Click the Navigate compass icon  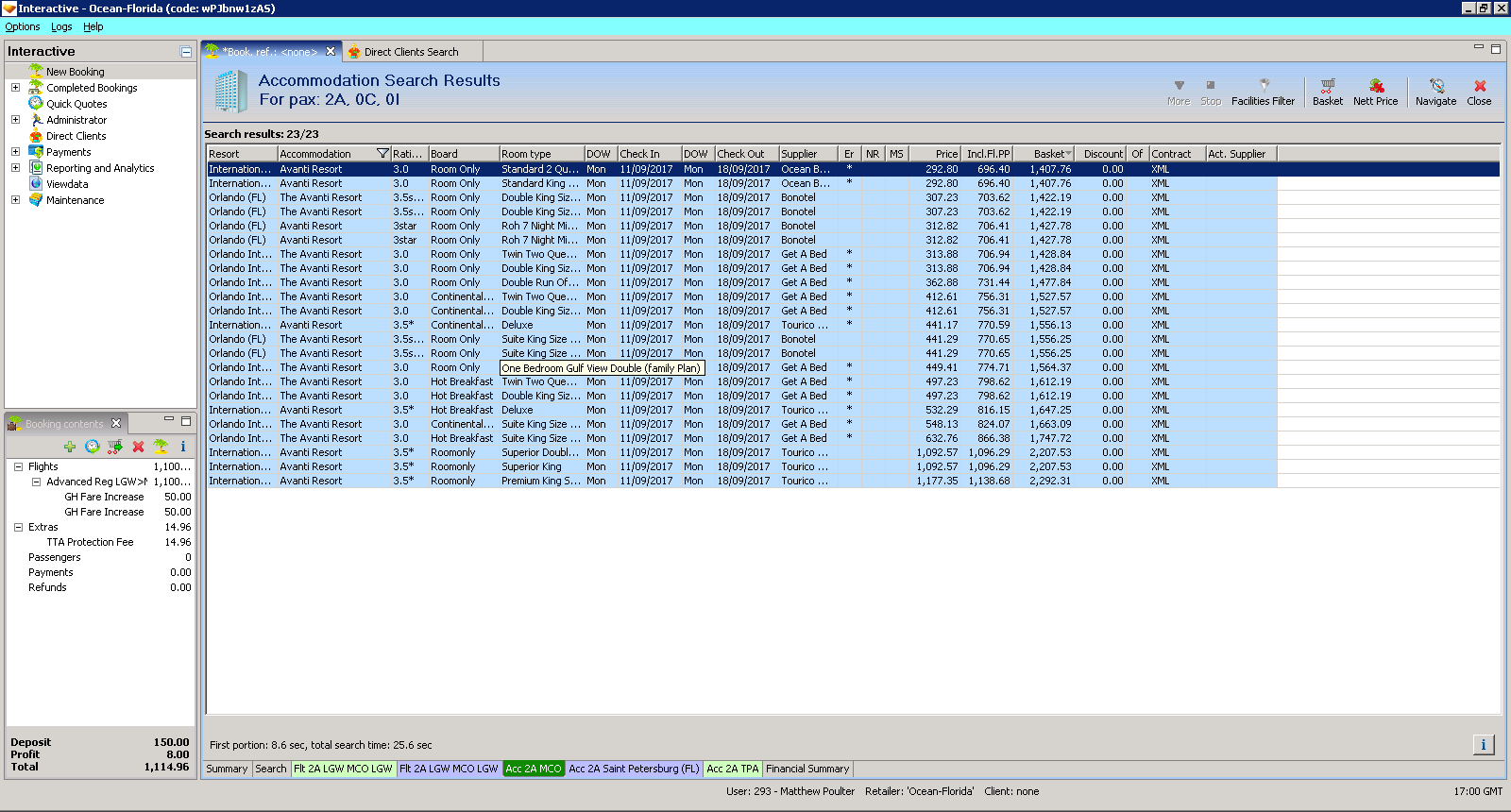(x=1435, y=92)
